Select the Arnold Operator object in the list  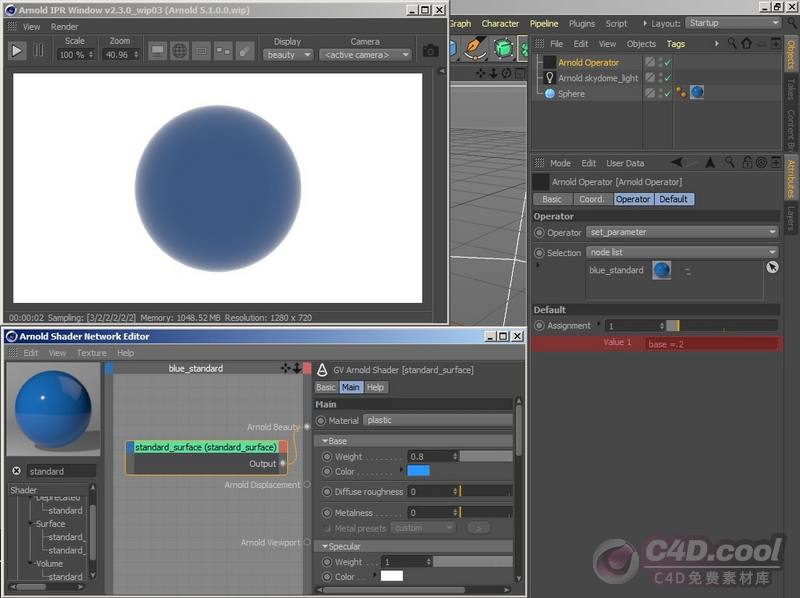588,62
